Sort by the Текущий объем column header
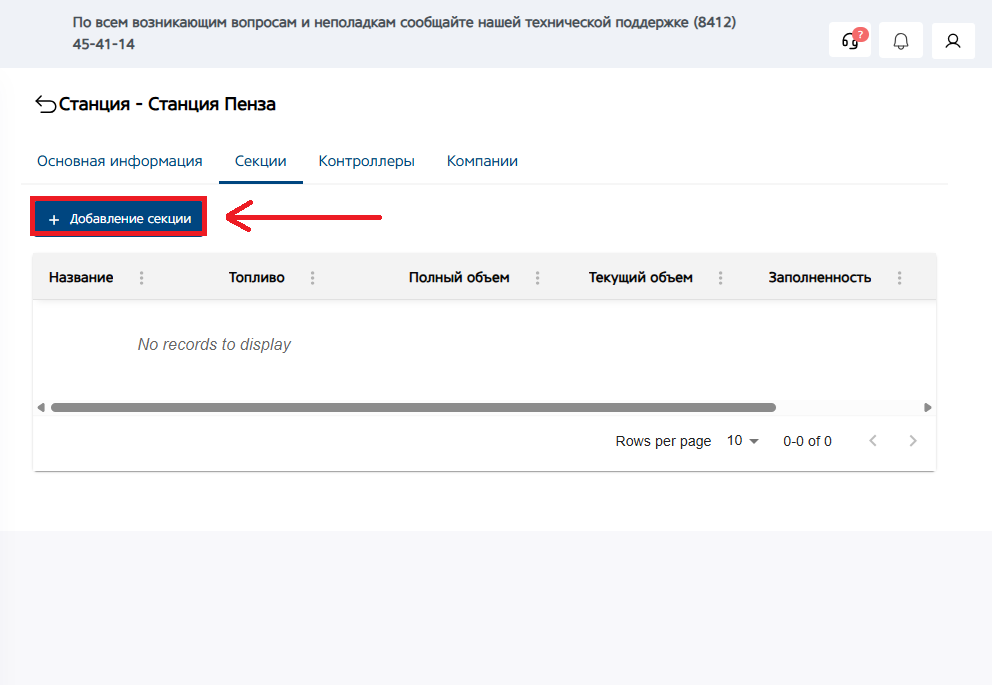Image resolution: width=992 pixels, height=685 pixels. (x=640, y=278)
